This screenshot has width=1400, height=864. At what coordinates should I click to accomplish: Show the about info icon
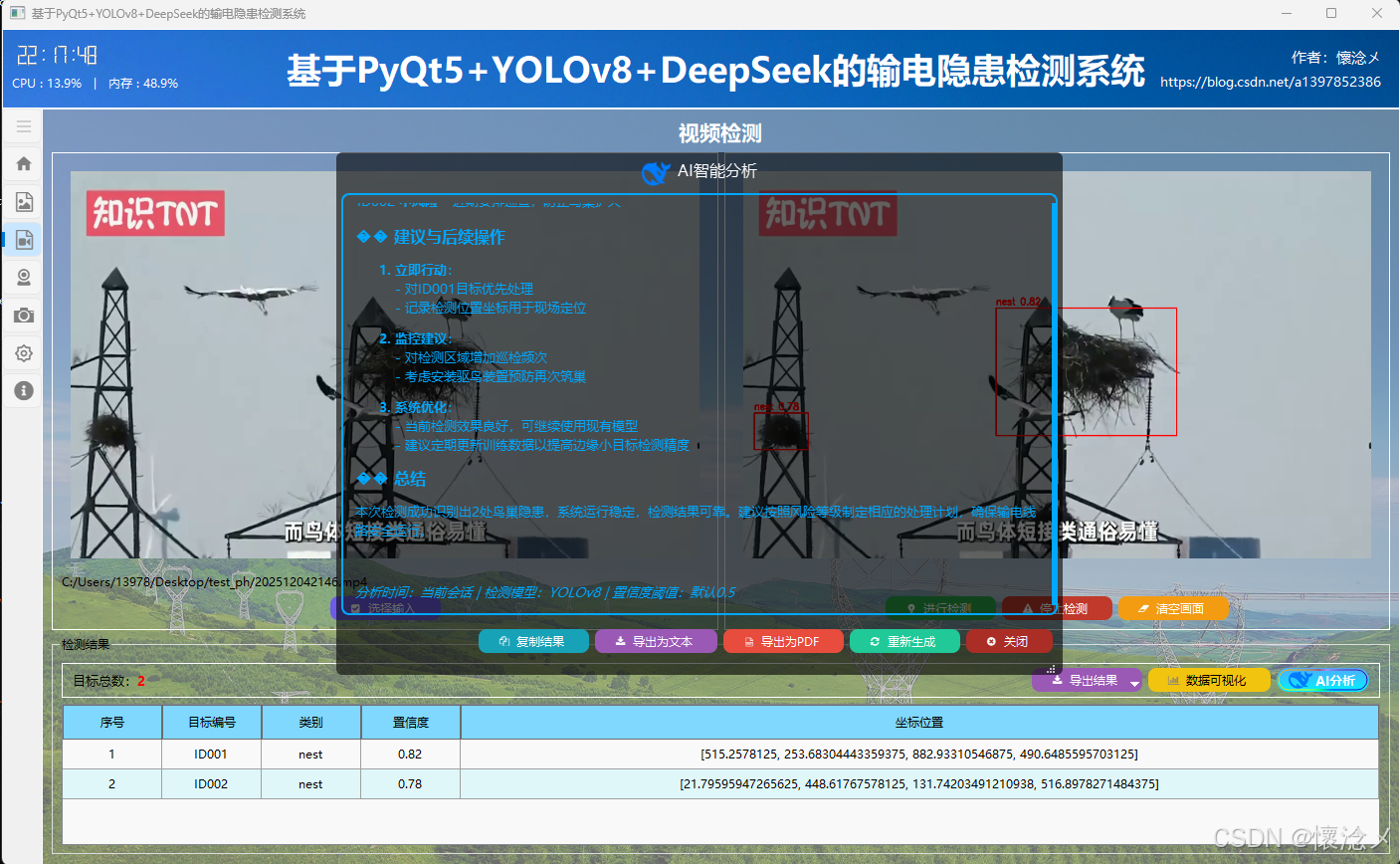point(24,391)
